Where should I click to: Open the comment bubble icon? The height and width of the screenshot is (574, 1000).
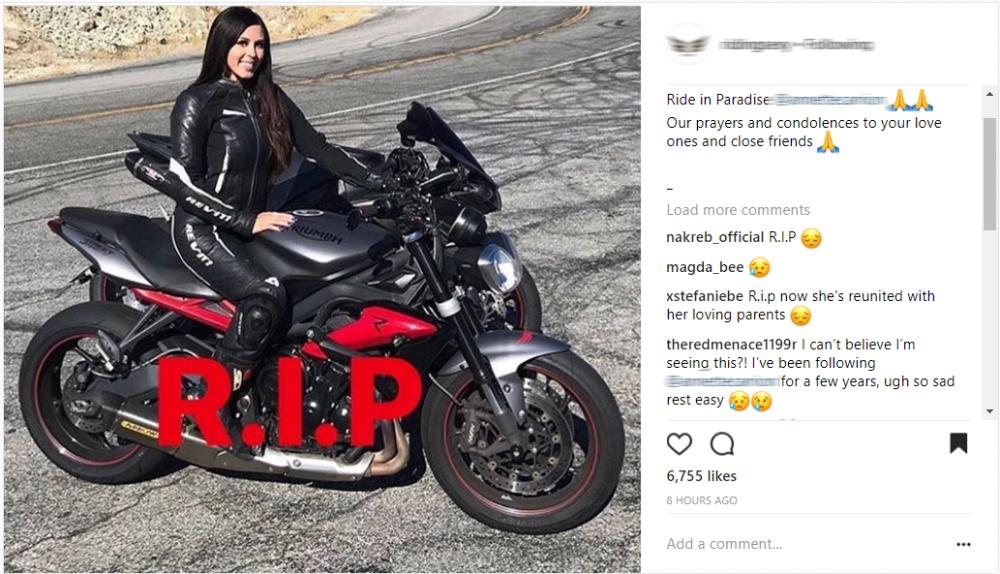[x=722, y=444]
